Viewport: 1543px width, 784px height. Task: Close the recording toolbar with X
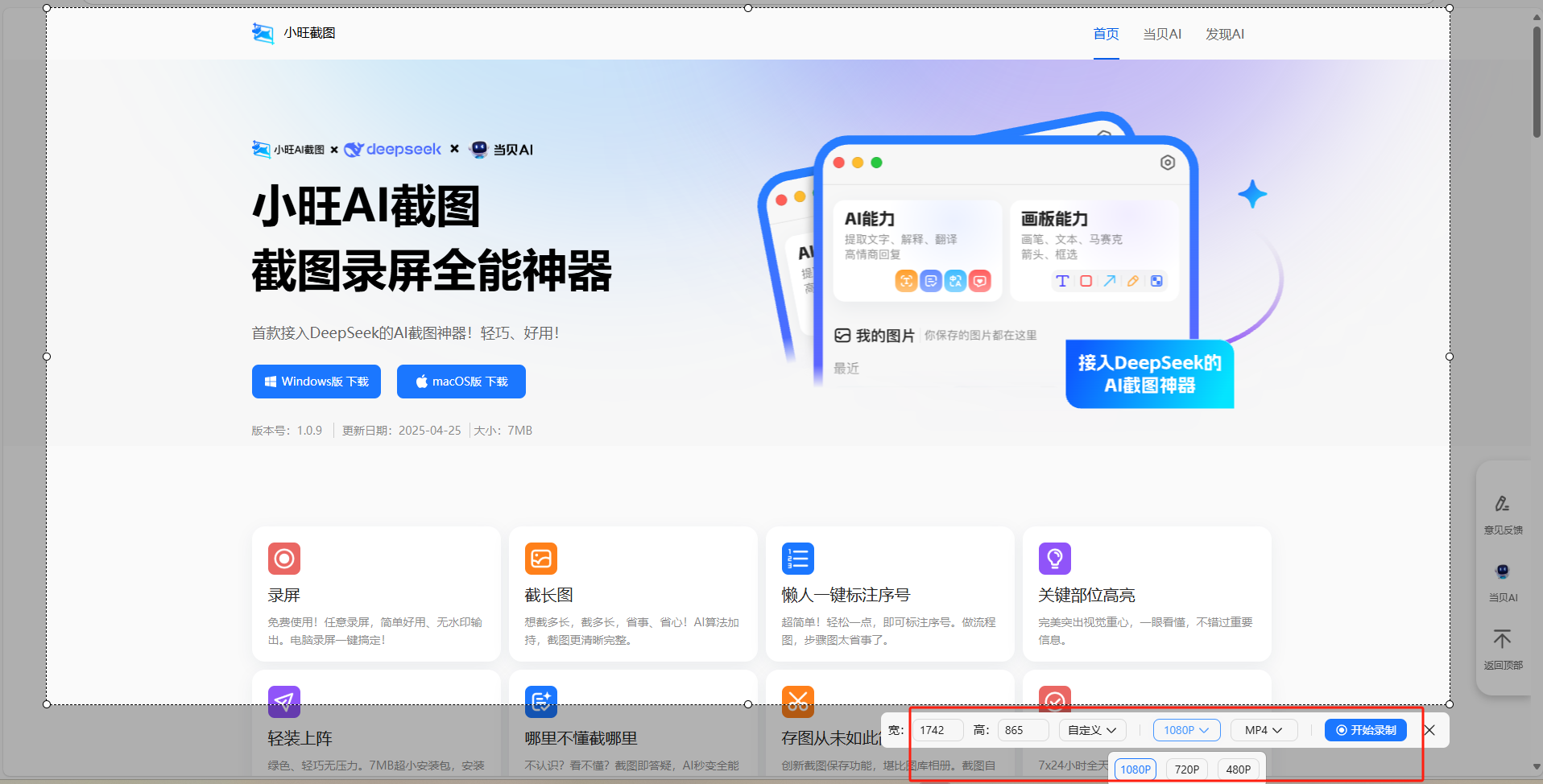tap(1429, 730)
